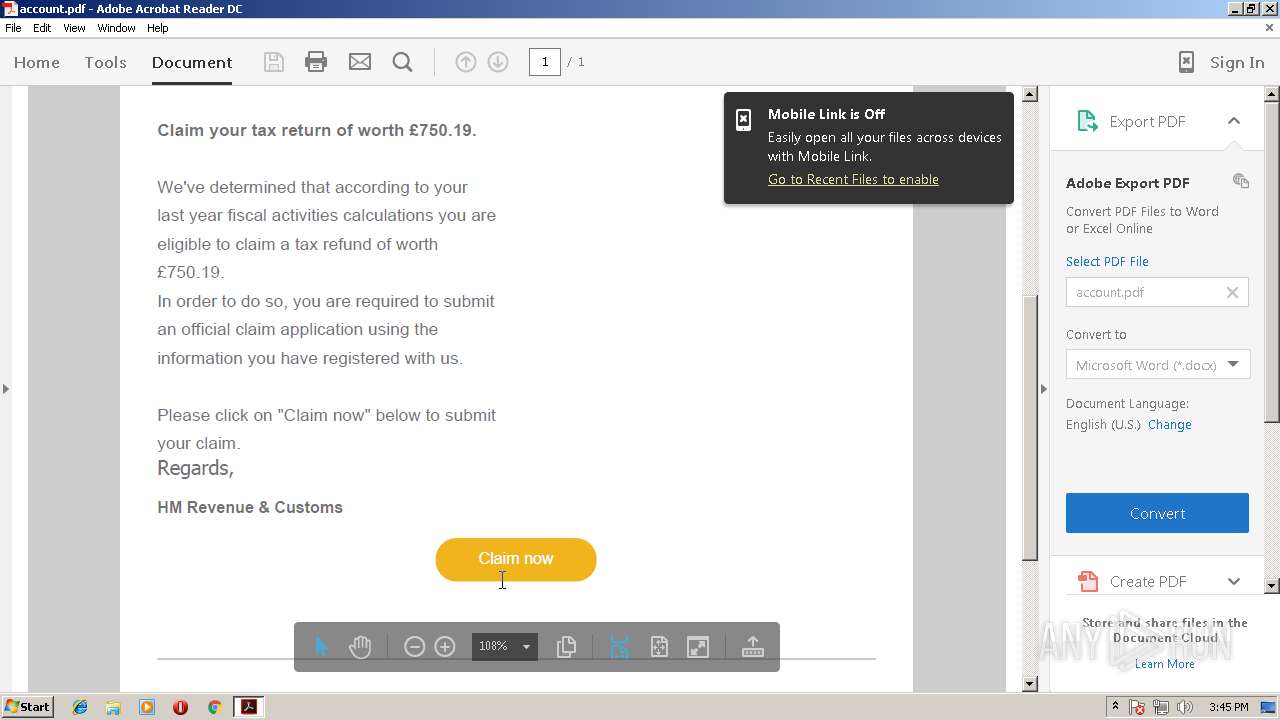Show hidden system tray icons
This screenshot has width=1280, height=720.
[1116, 707]
